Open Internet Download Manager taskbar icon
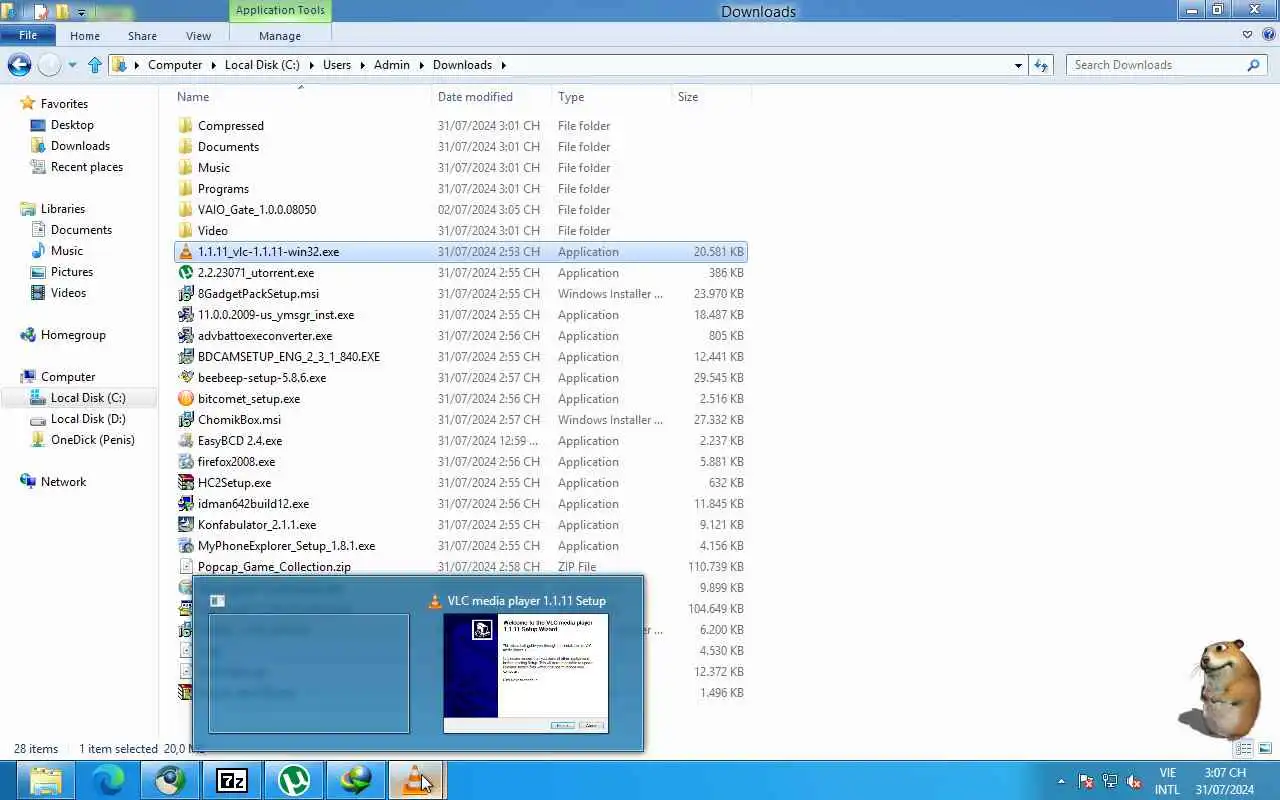Screen dimensions: 1280x800 [356, 780]
